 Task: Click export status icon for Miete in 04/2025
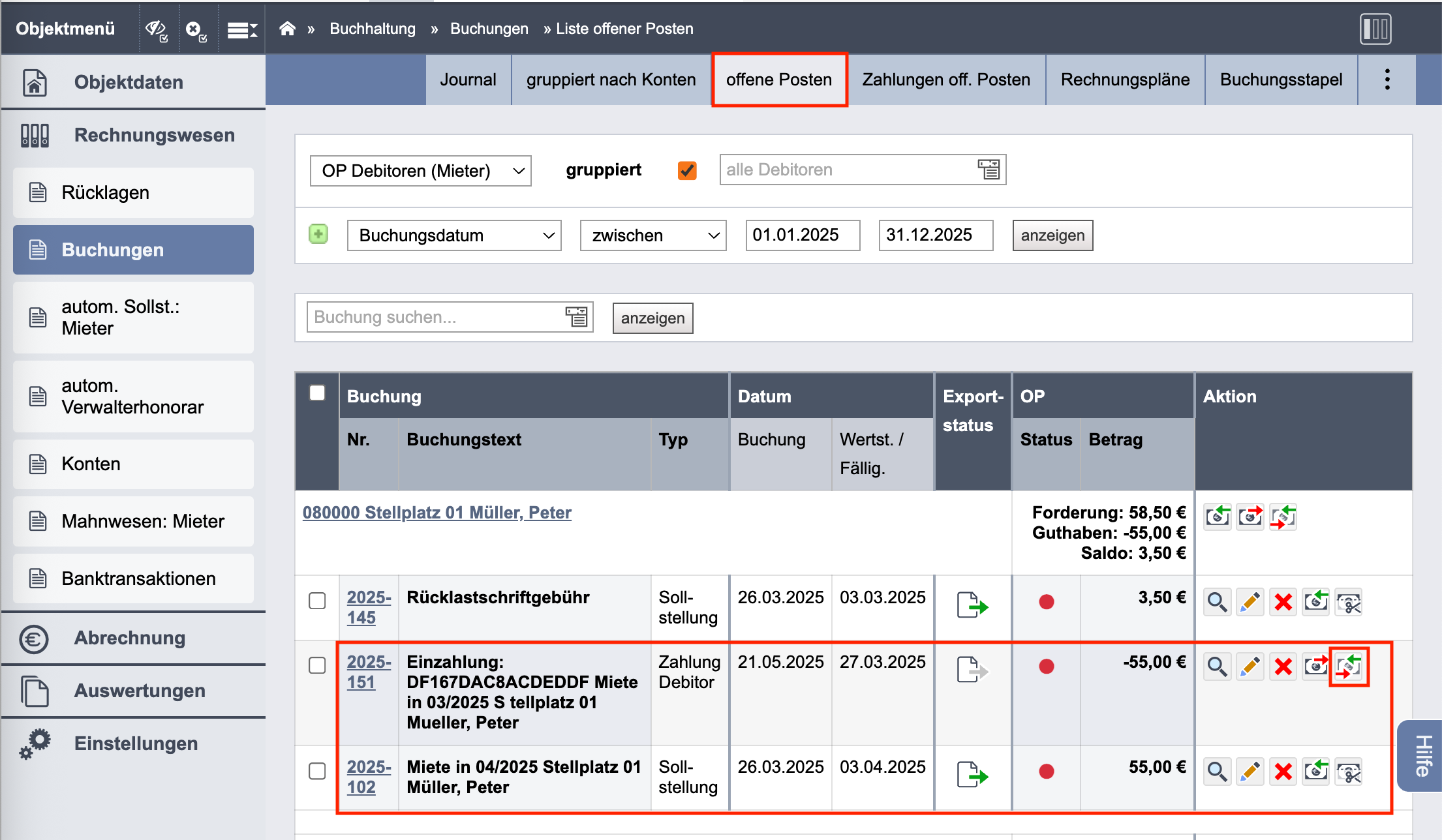(x=972, y=773)
